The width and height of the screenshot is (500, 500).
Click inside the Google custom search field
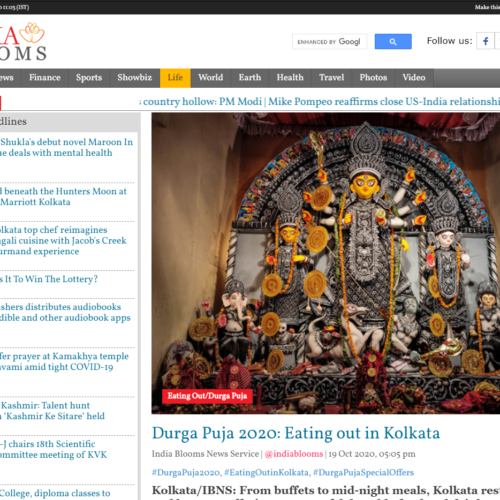point(329,42)
